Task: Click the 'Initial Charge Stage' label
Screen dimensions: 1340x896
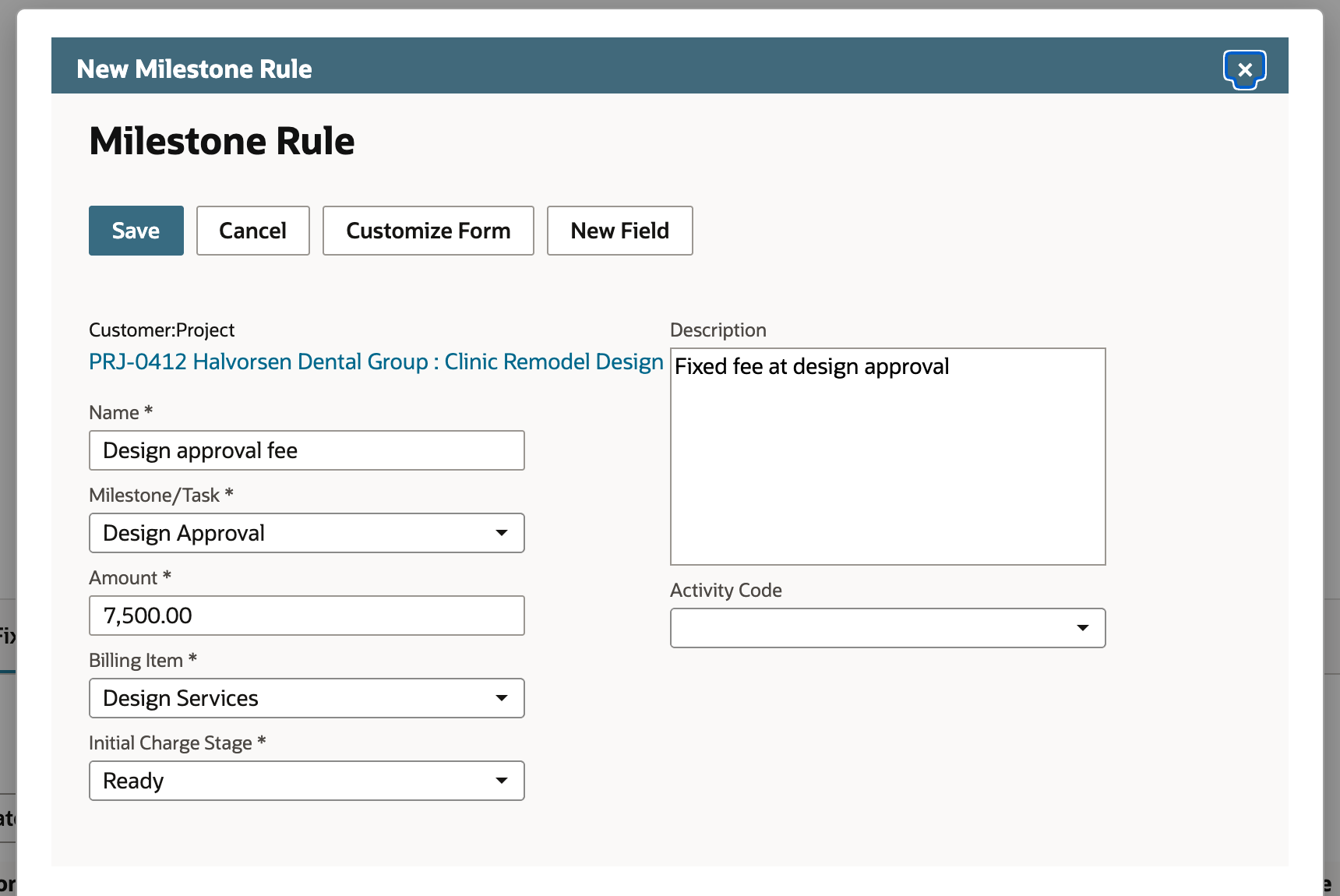Action: coord(171,743)
